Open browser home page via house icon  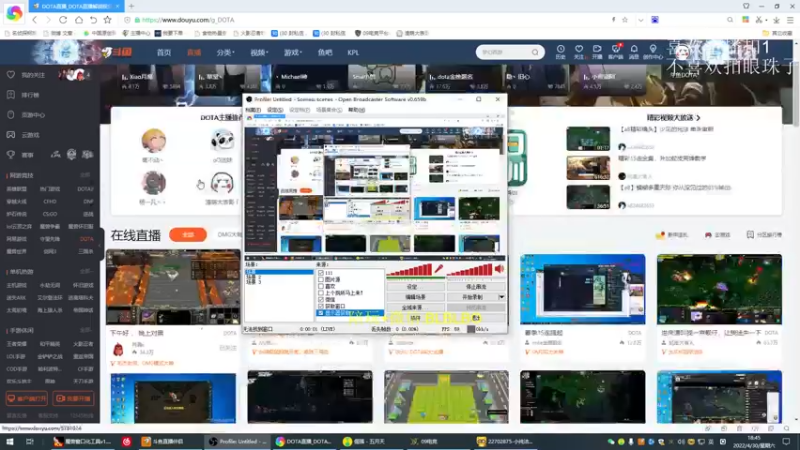click(79, 20)
